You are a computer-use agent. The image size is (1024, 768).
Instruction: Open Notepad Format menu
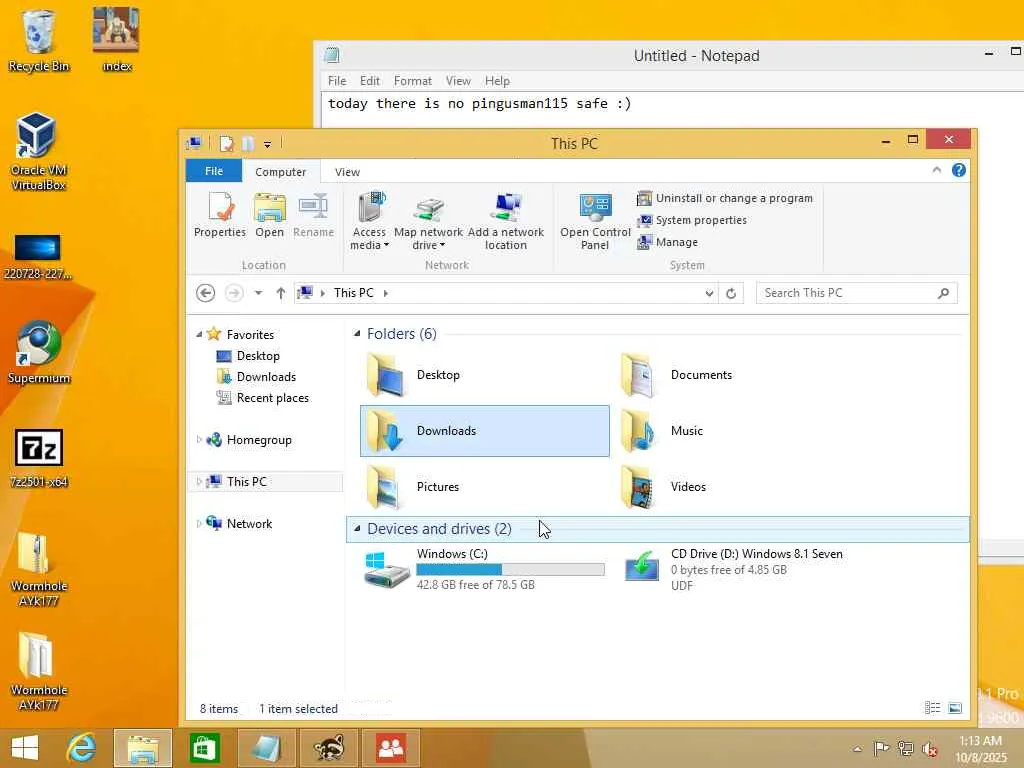(x=413, y=81)
